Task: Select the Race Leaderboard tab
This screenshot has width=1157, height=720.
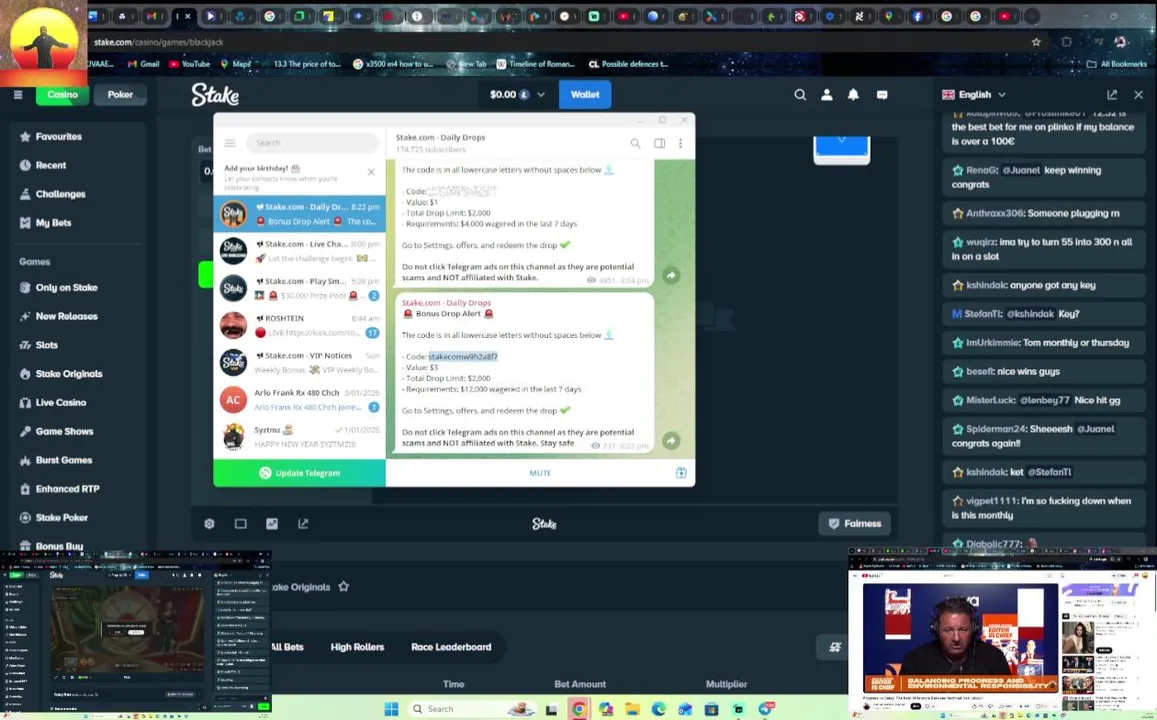Action: coord(451,647)
